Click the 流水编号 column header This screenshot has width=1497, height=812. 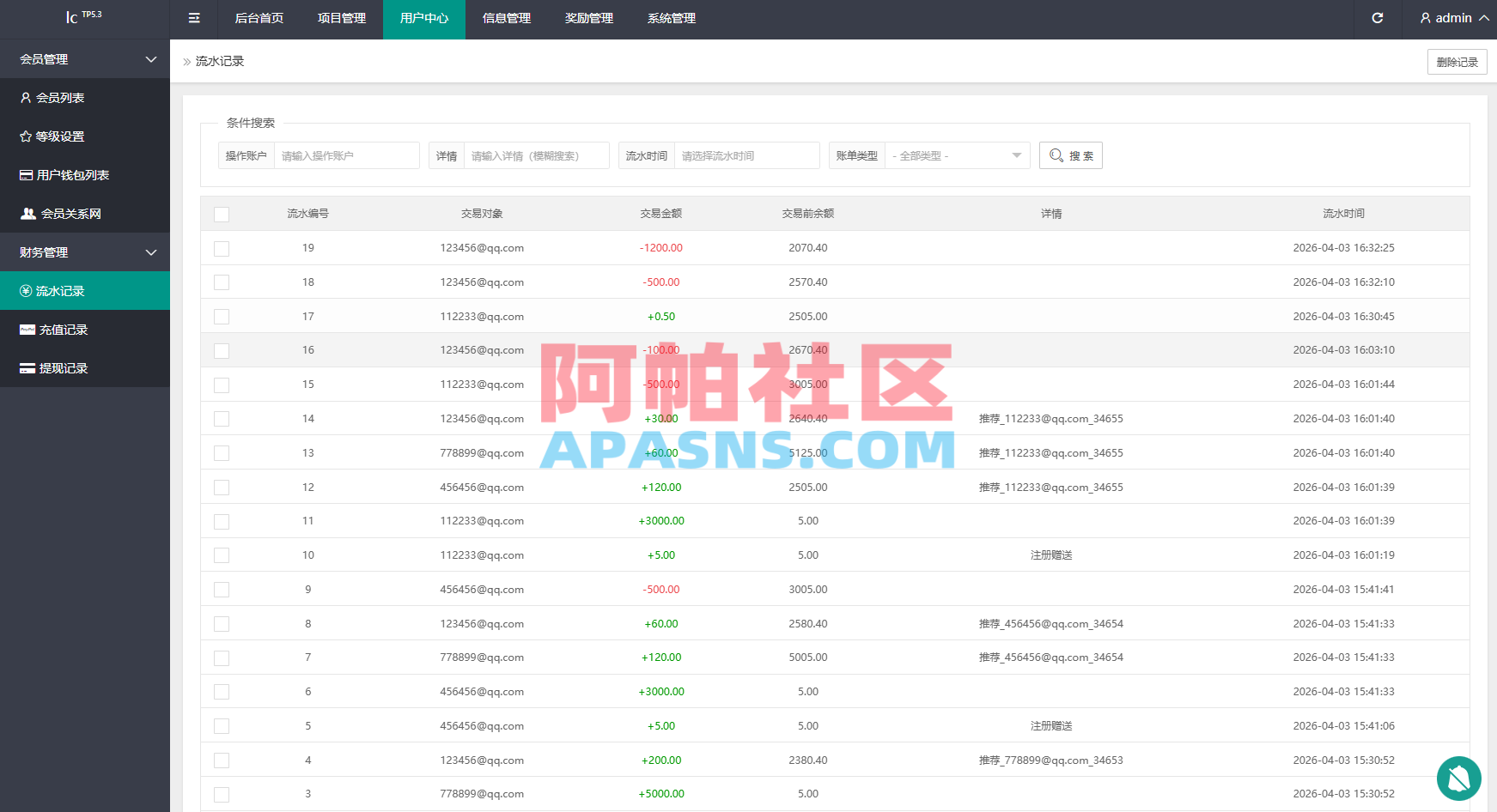click(x=308, y=214)
